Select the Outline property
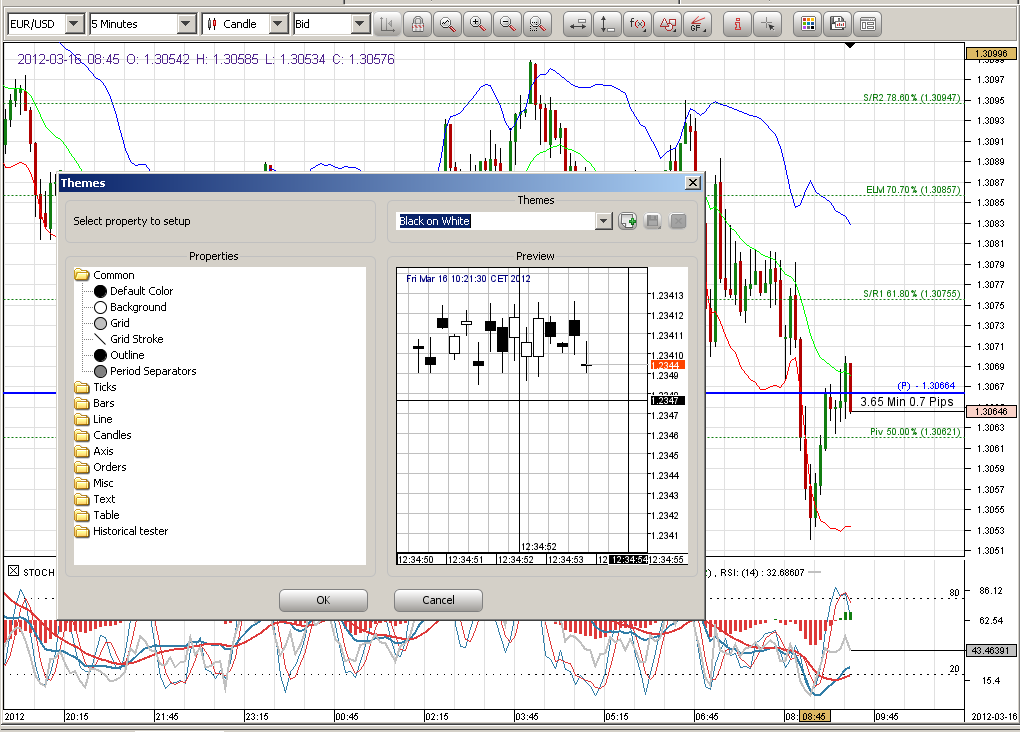1020x732 pixels. [x=119, y=355]
